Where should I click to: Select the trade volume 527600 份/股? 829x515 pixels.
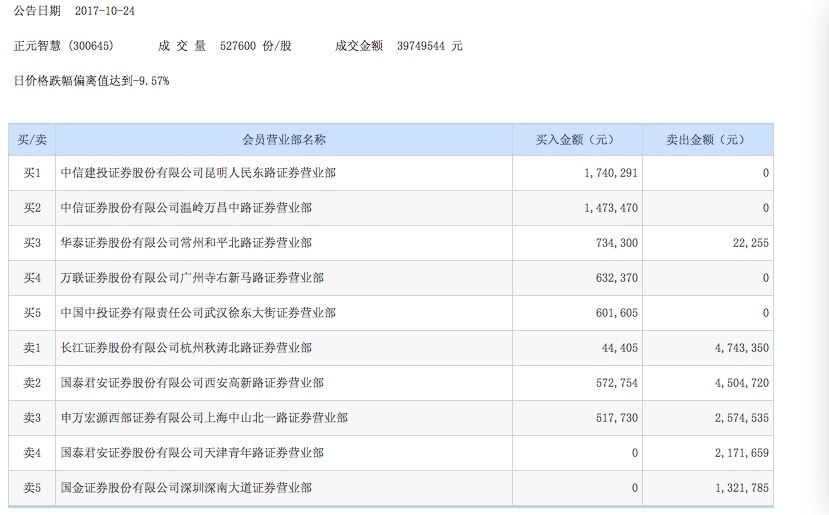[256, 46]
